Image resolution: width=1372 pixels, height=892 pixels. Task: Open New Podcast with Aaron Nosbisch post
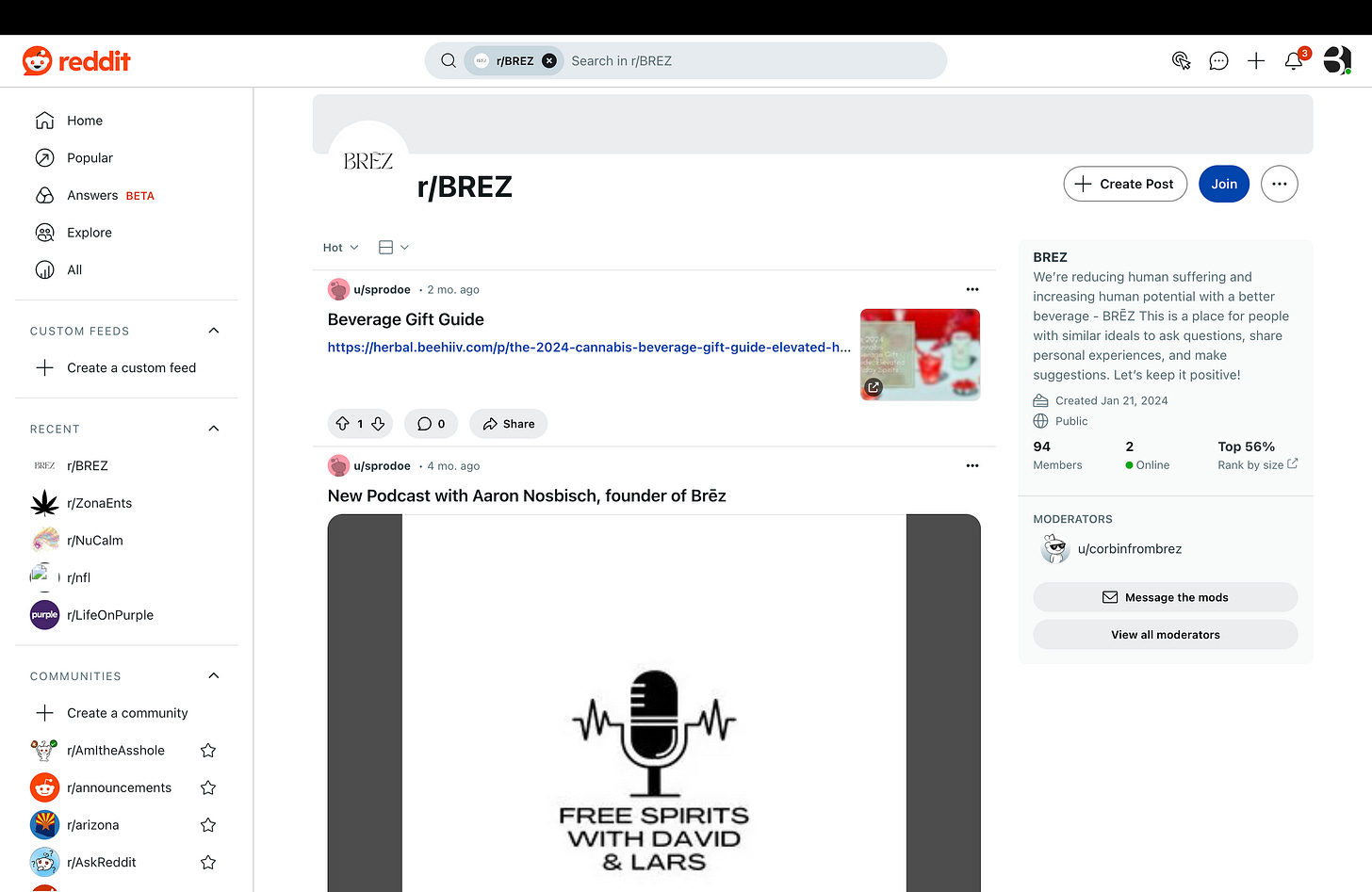(527, 495)
